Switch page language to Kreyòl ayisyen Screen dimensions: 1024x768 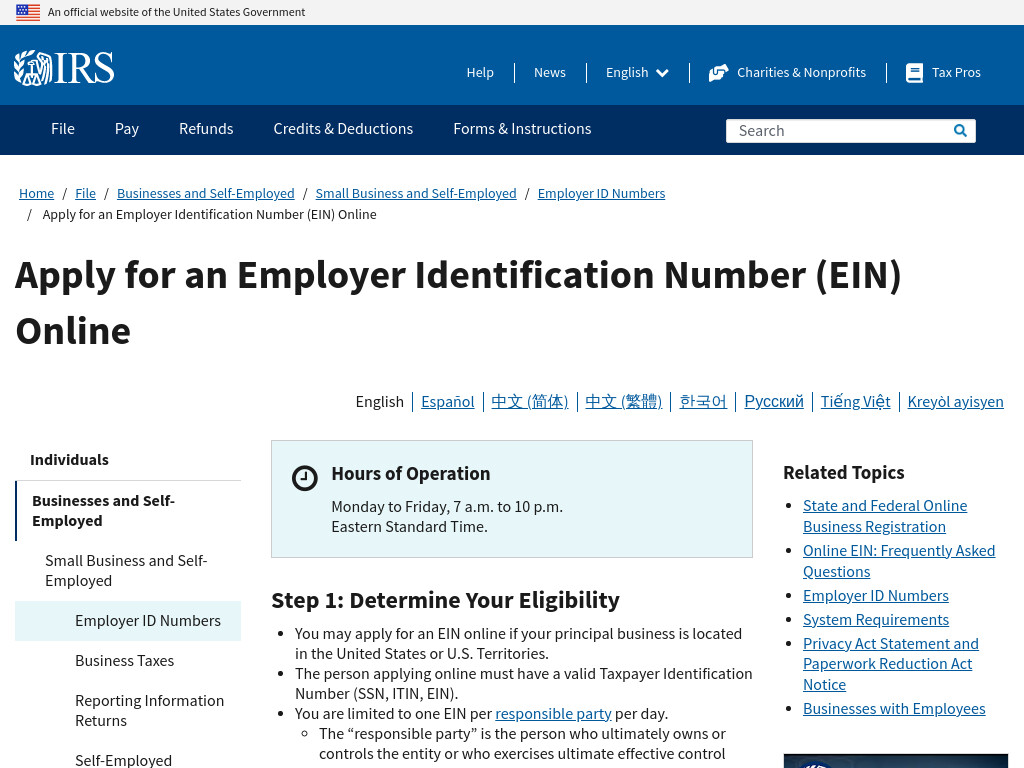tap(955, 402)
